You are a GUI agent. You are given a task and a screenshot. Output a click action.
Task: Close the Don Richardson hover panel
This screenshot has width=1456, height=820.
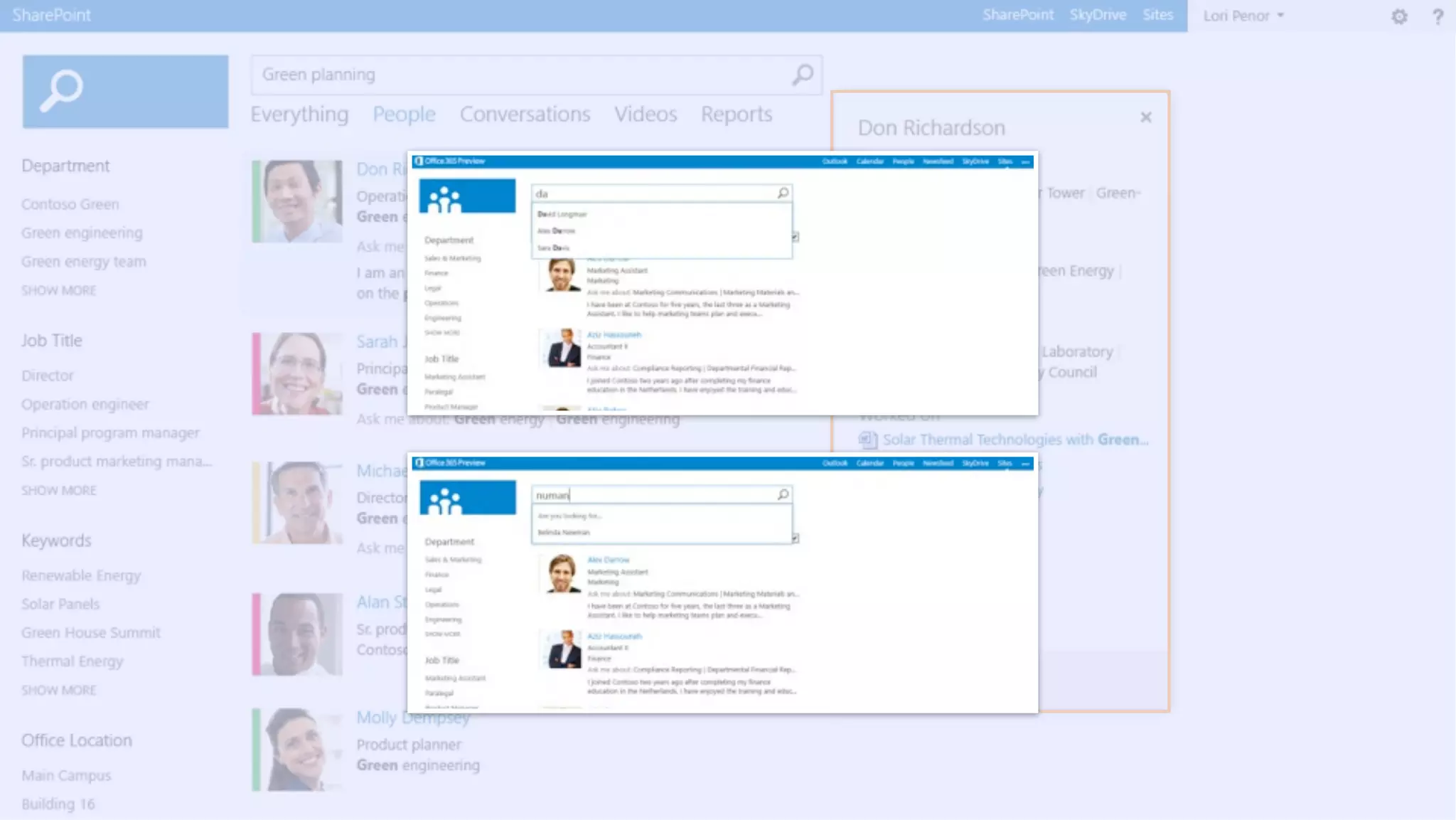click(1145, 117)
